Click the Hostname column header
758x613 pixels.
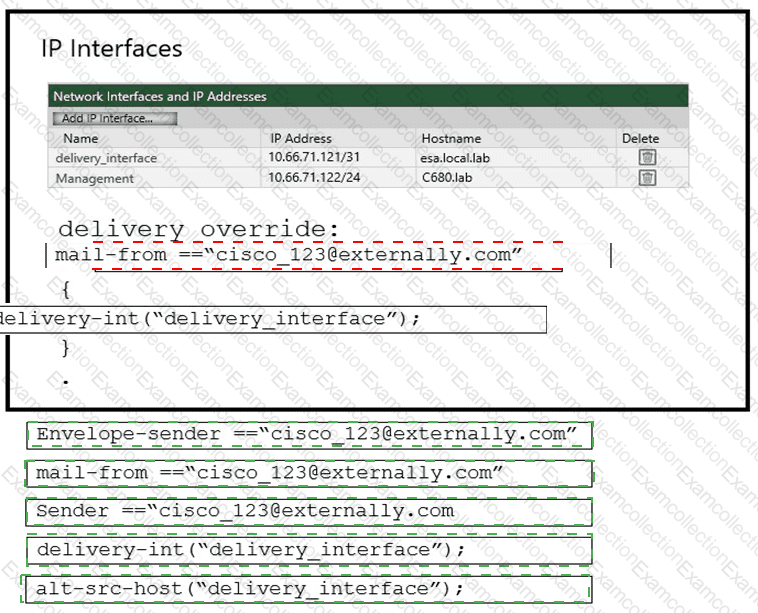pyautogui.click(x=451, y=138)
